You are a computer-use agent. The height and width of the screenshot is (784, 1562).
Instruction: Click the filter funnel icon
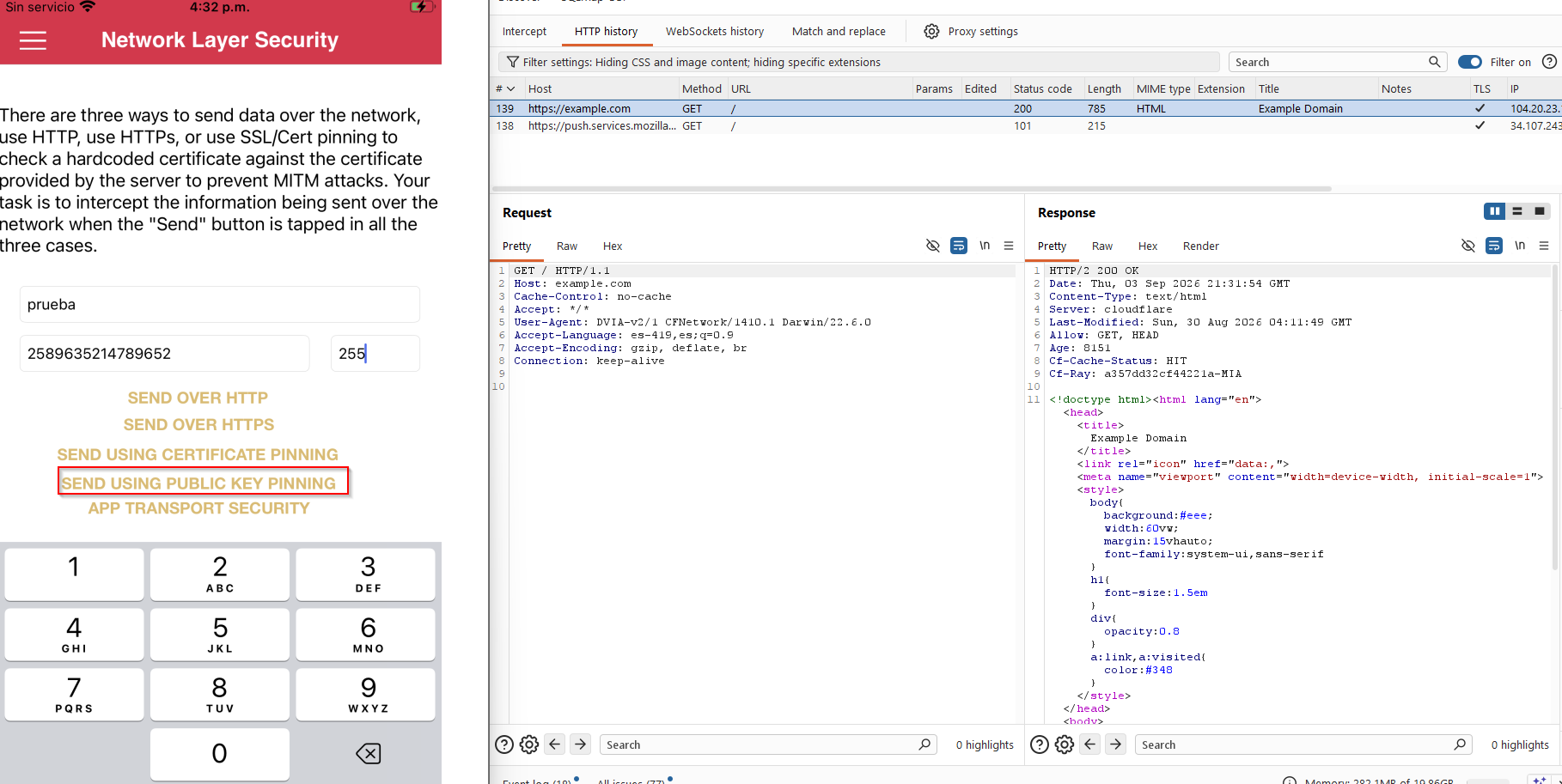click(513, 62)
